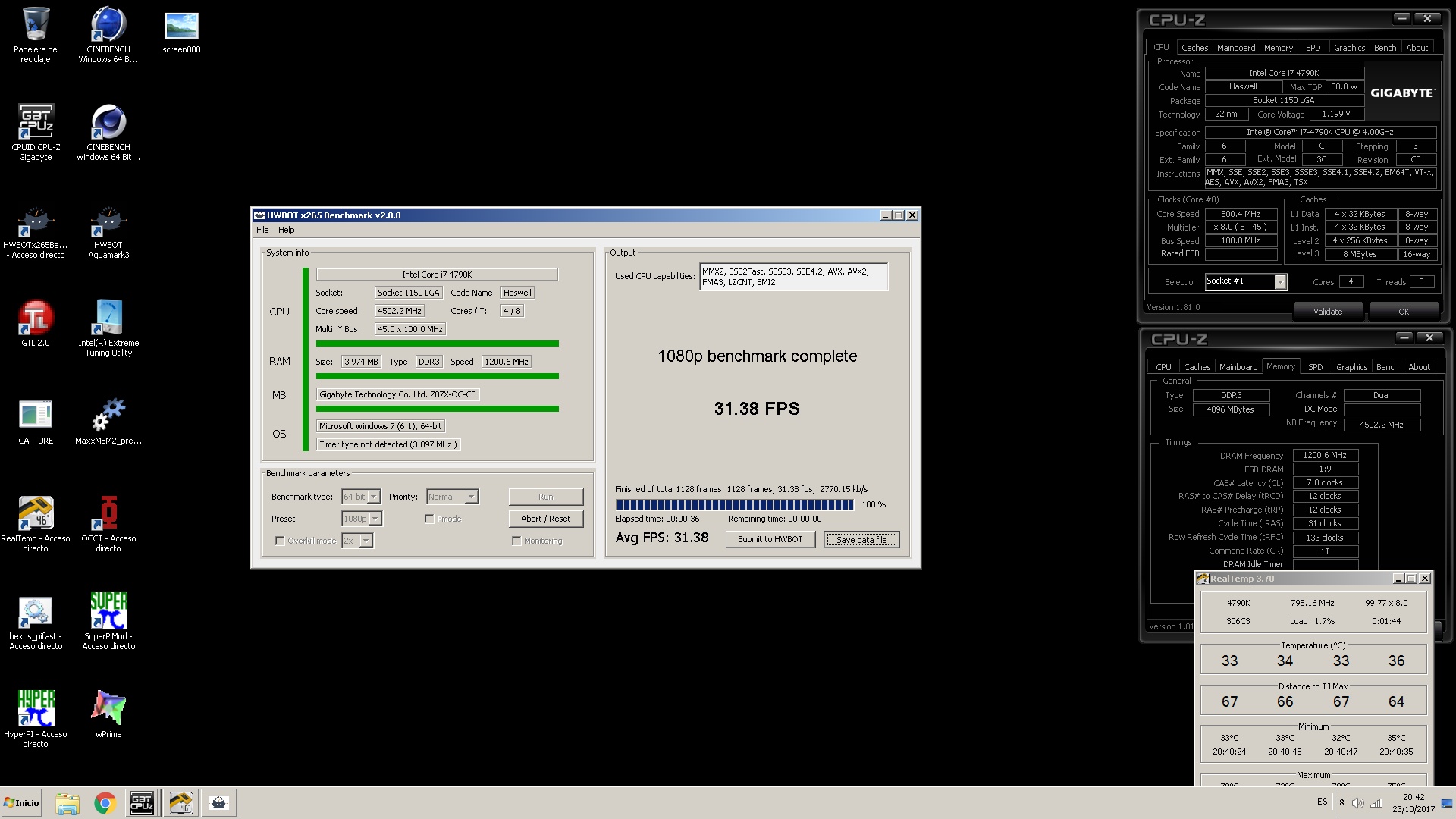Screen dimensions: 1456x819
Task: Switch to SPD tab in upper CPU-Z window
Action: tap(1313, 48)
